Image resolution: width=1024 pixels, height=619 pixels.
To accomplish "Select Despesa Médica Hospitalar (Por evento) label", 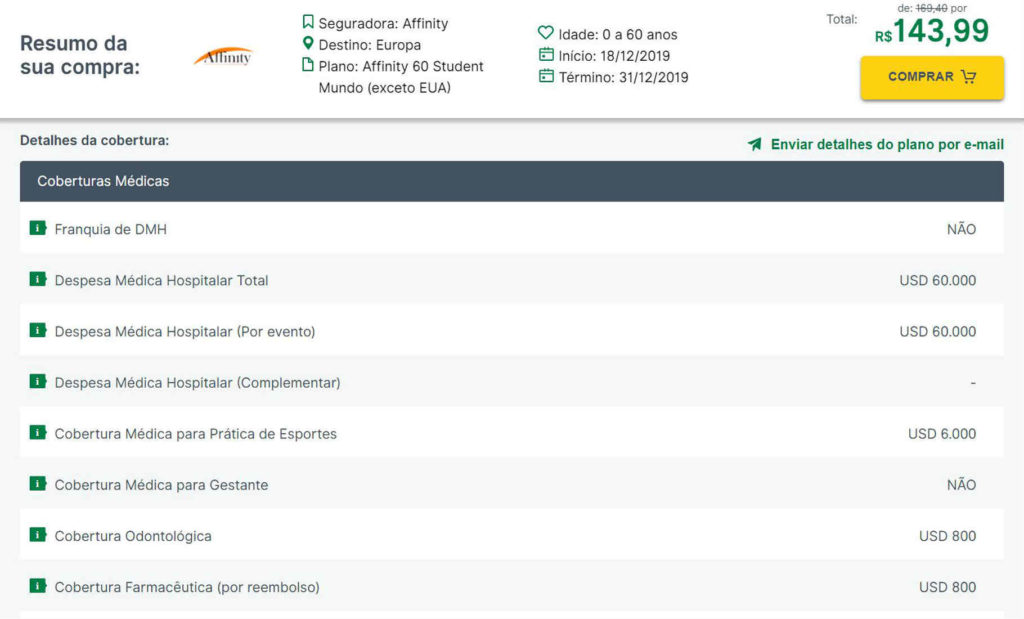I will (x=185, y=332).
